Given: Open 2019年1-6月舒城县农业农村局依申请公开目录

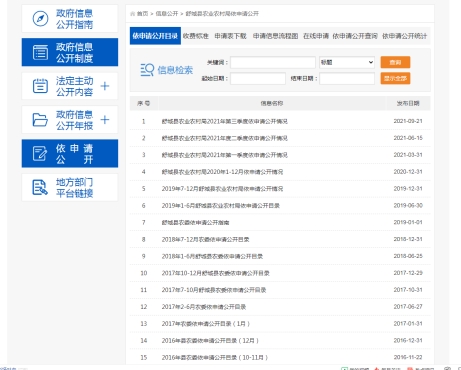Looking at the screenshot, I should (x=221, y=206).
